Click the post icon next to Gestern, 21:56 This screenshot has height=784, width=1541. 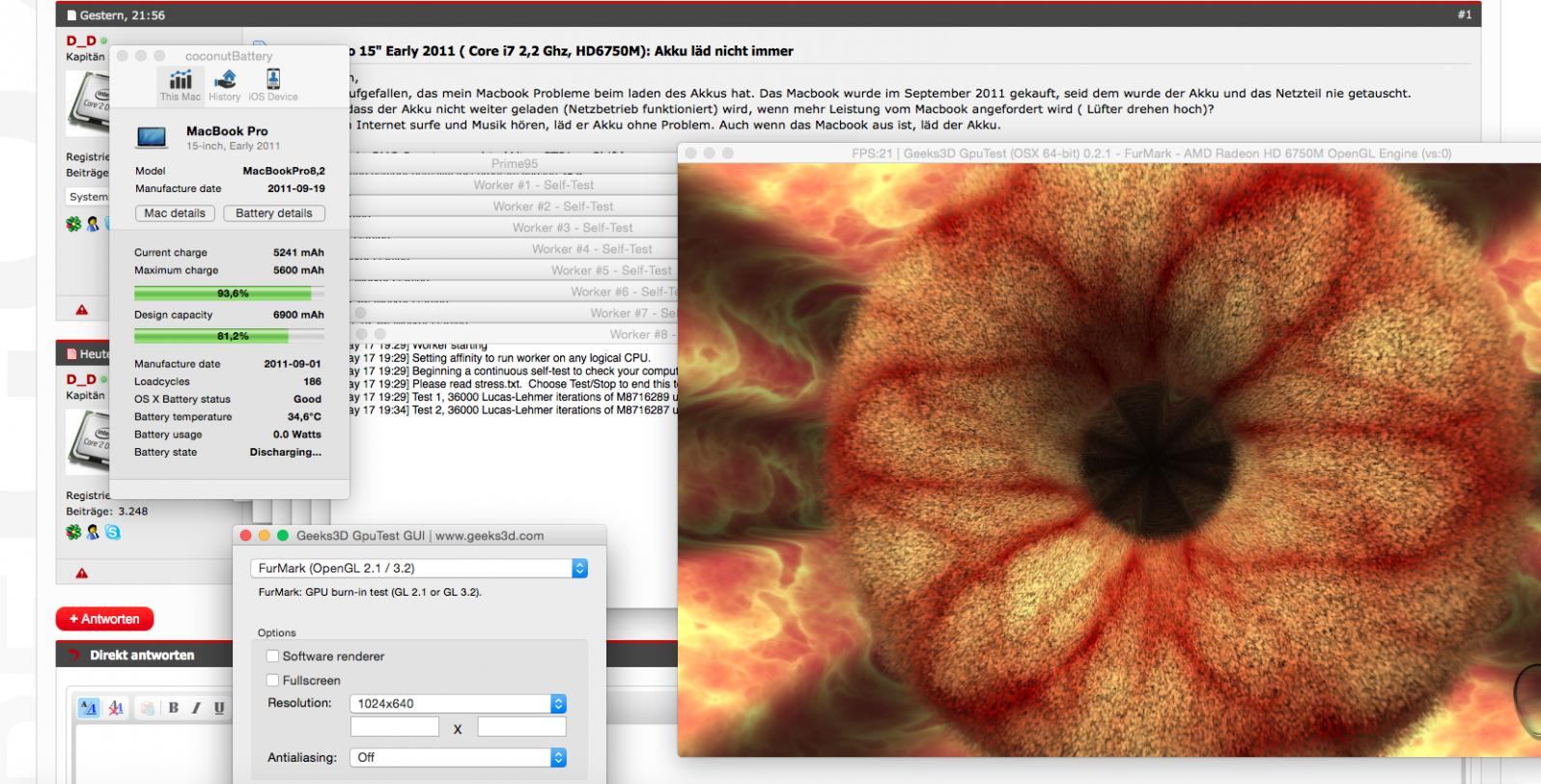click(x=71, y=15)
